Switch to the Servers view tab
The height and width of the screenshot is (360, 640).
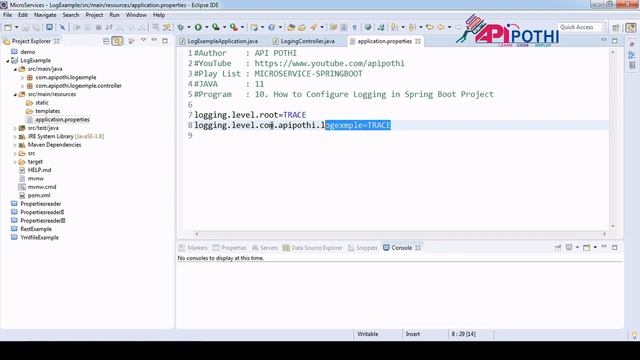265,248
